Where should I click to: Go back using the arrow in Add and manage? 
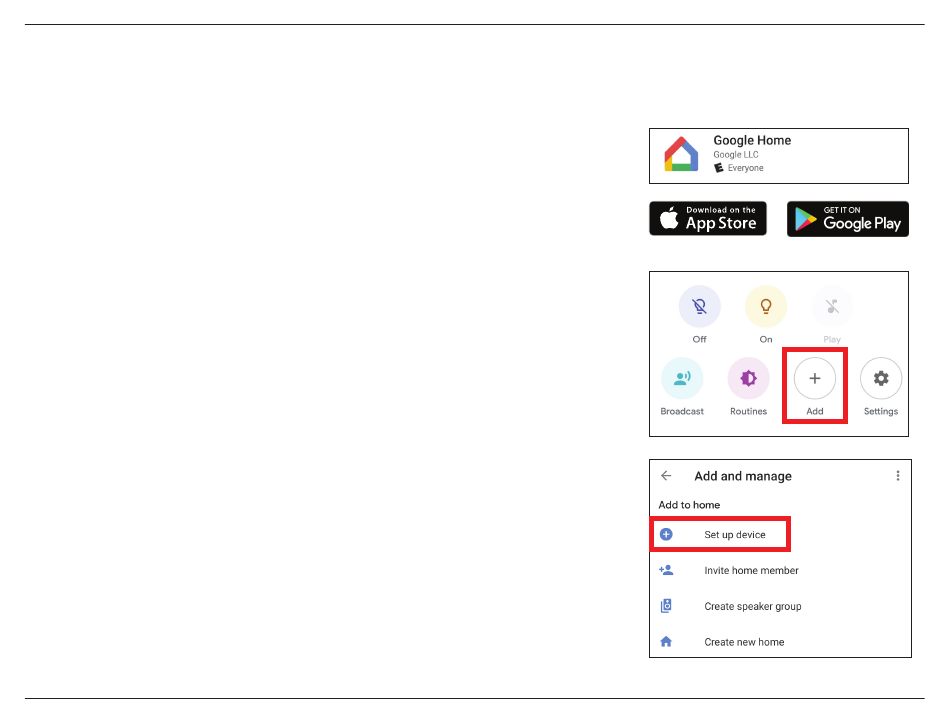[666, 475]
